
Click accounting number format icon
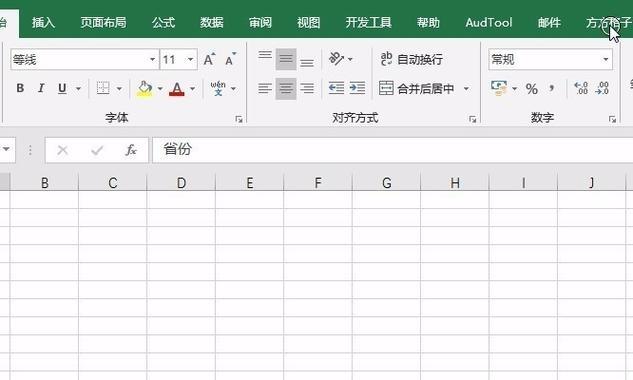pyautogui.click(x=499, y=88)
